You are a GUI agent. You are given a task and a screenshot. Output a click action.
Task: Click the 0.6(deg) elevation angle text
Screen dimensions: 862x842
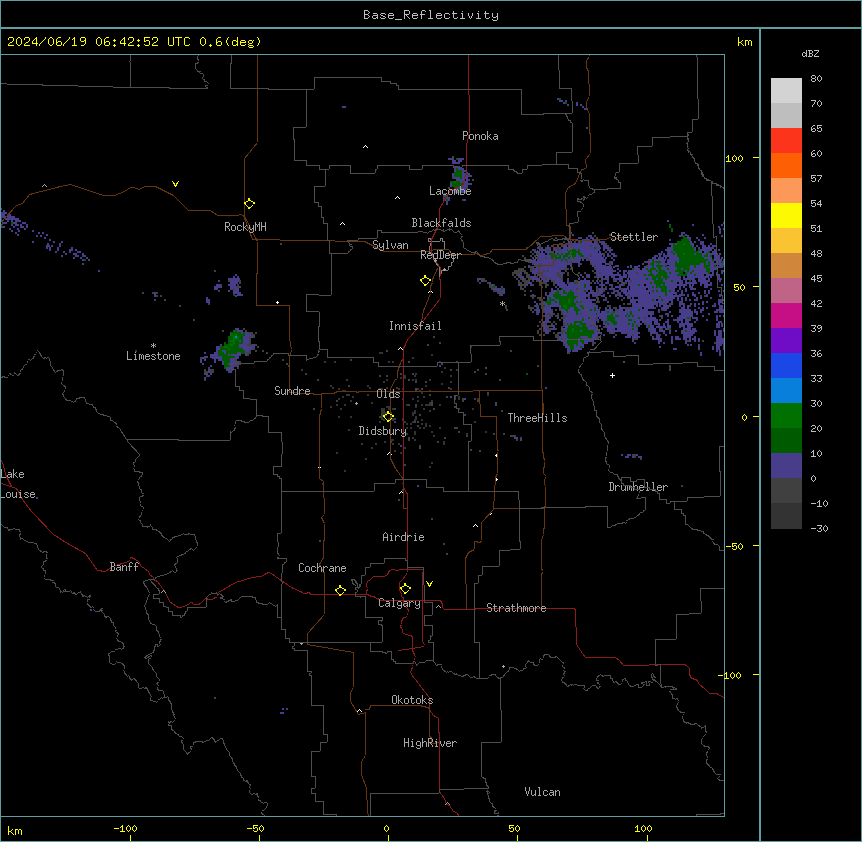[x=230, y=42]
